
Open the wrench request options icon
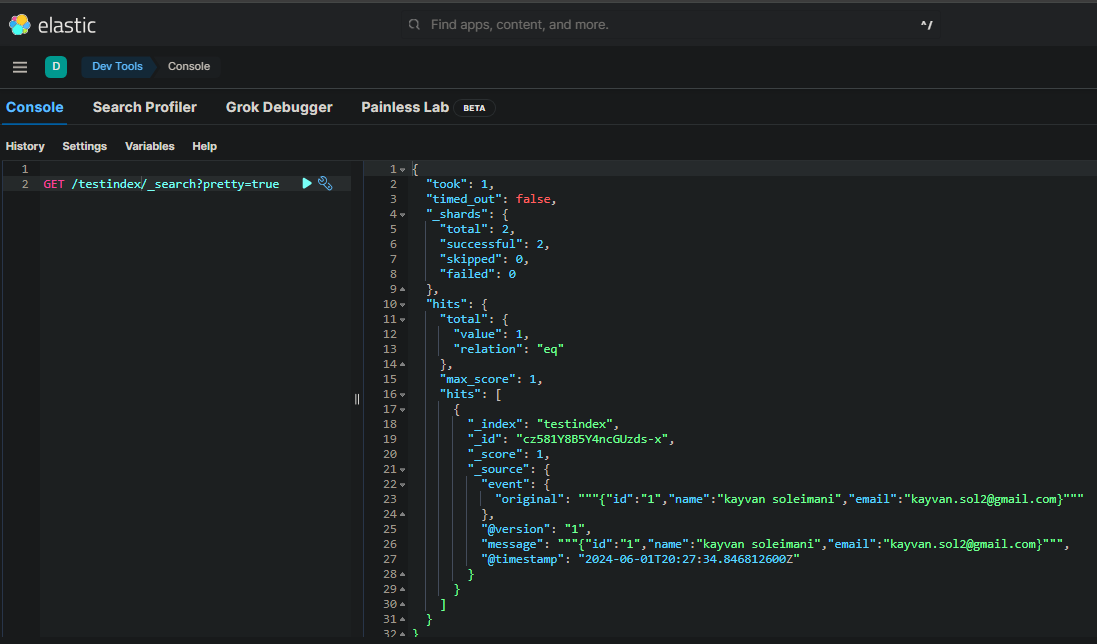325,183
